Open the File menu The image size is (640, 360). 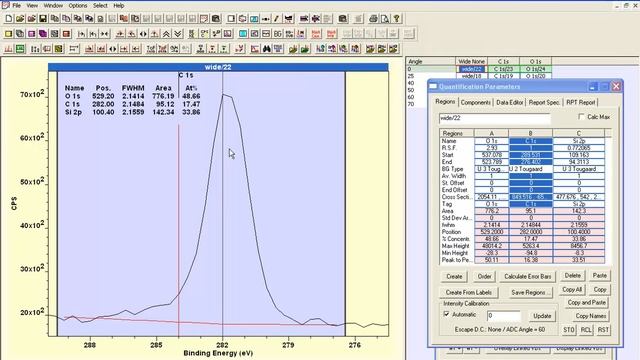point(16,6)
